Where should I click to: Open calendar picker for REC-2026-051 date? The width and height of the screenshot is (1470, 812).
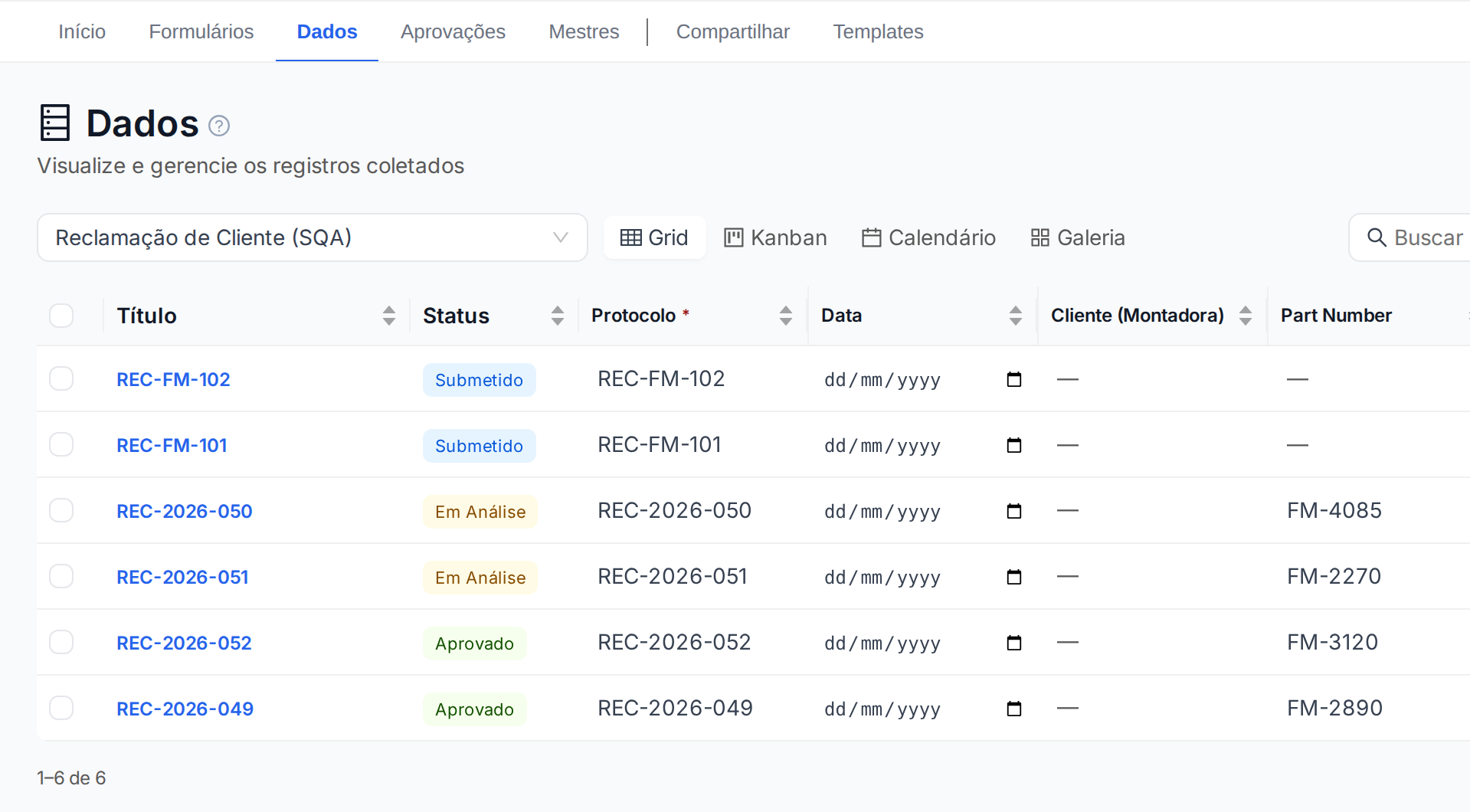[1014, 577]
